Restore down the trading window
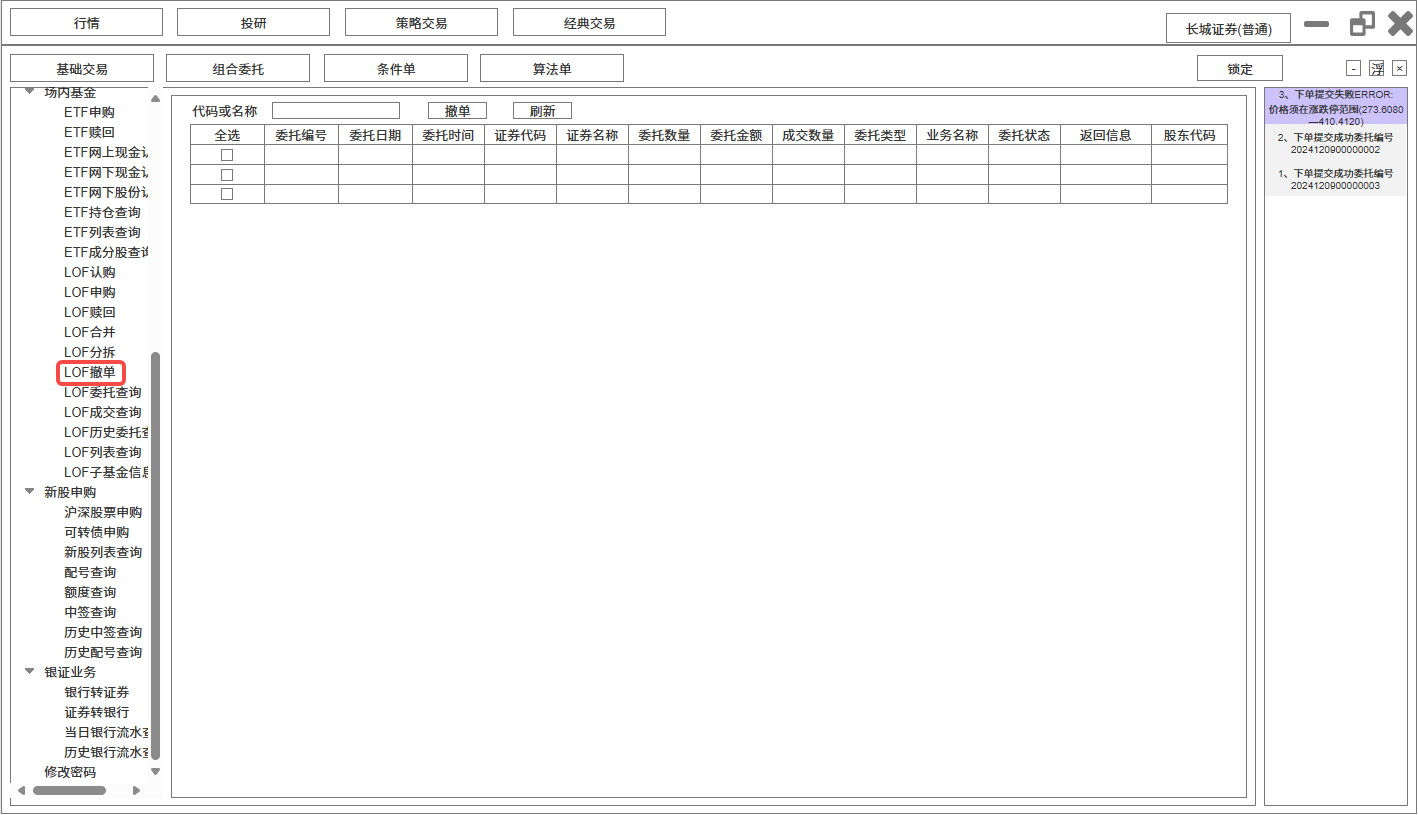 (x=1362, y=24)
